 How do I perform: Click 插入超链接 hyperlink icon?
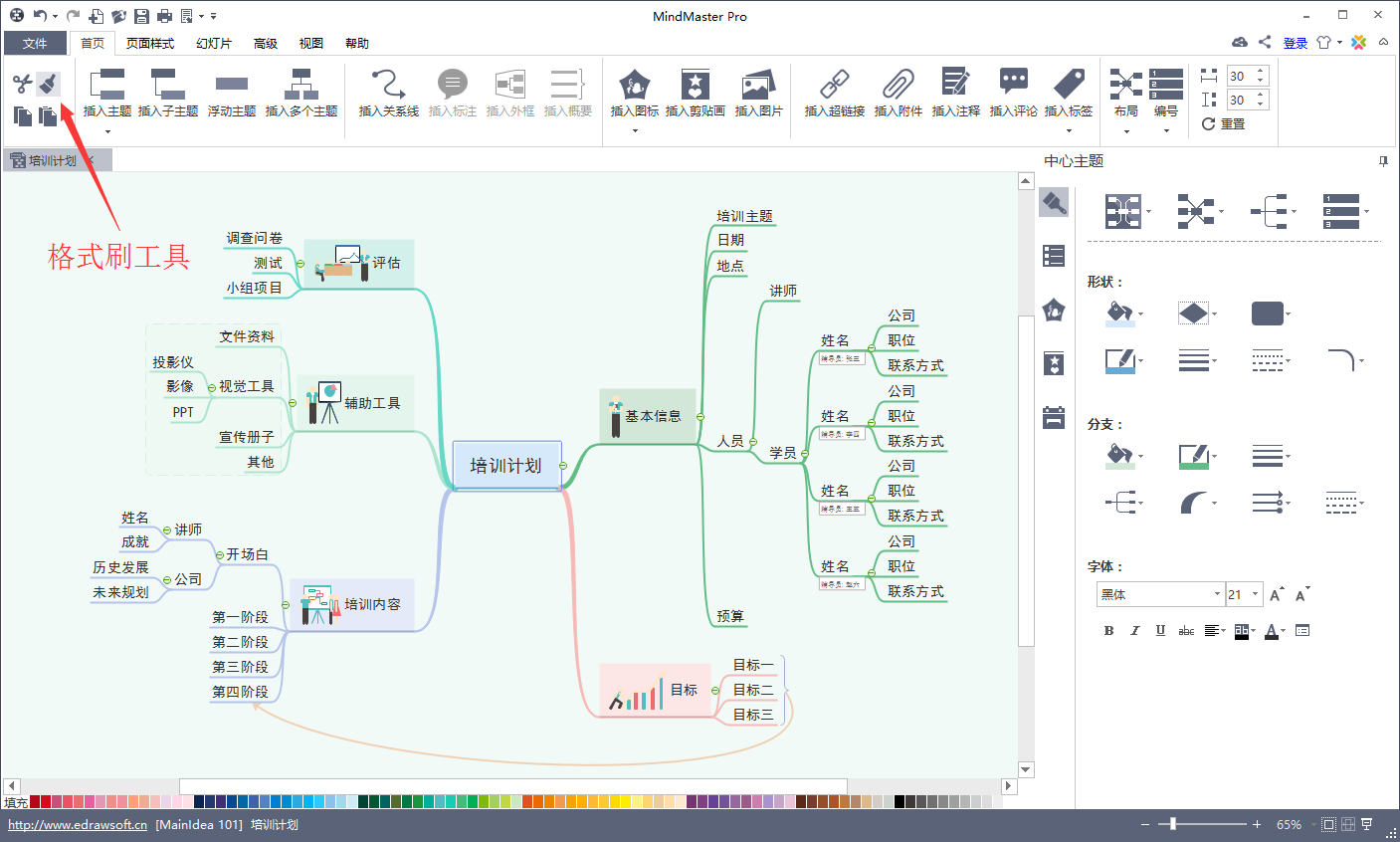[x=834, y=86]
